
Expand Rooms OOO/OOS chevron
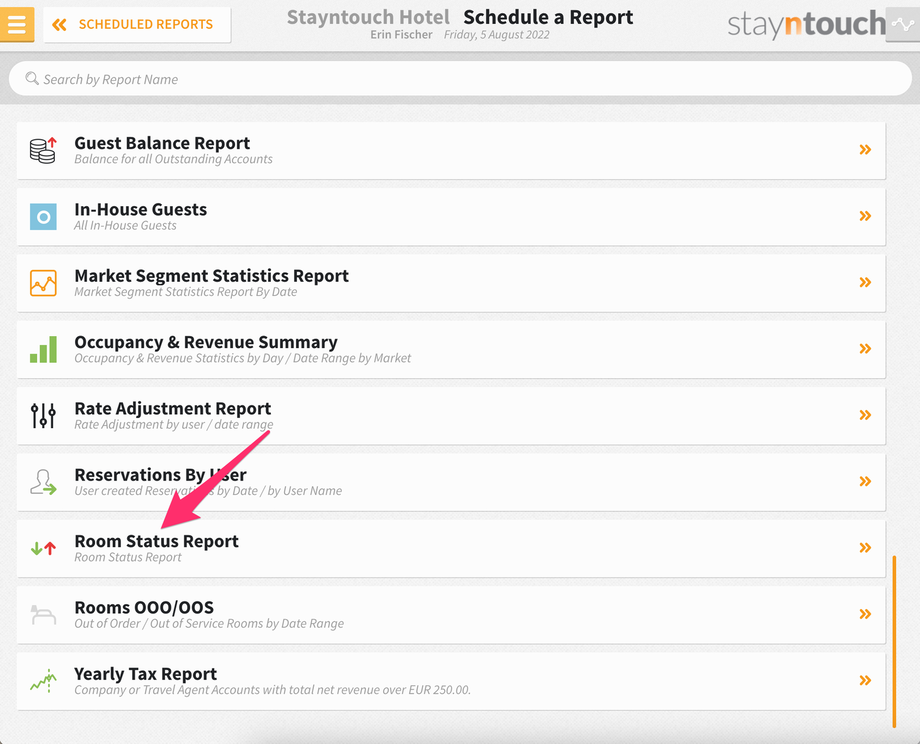click(x=865, y=614)
